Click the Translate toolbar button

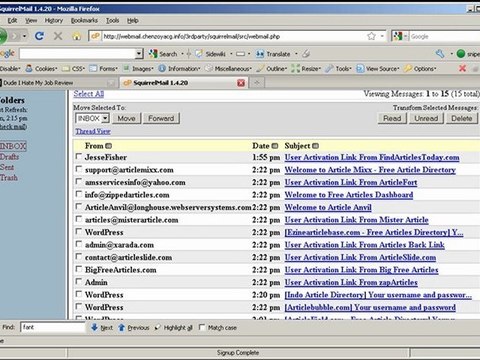pyautogui.click(x=273, y=54)
